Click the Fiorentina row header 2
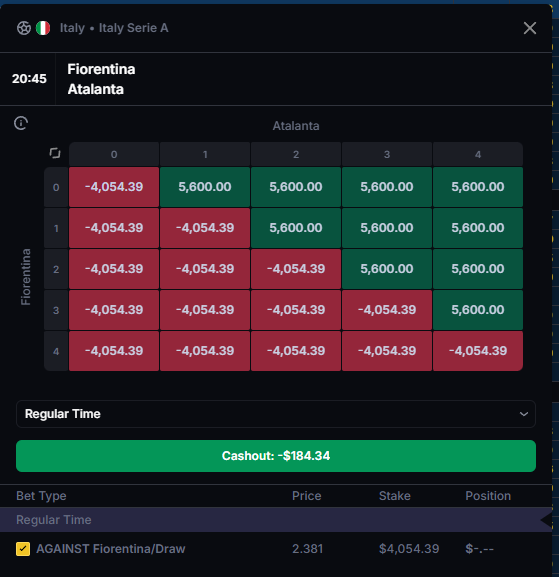The image size is (559, 577). [x=56, y=269]
